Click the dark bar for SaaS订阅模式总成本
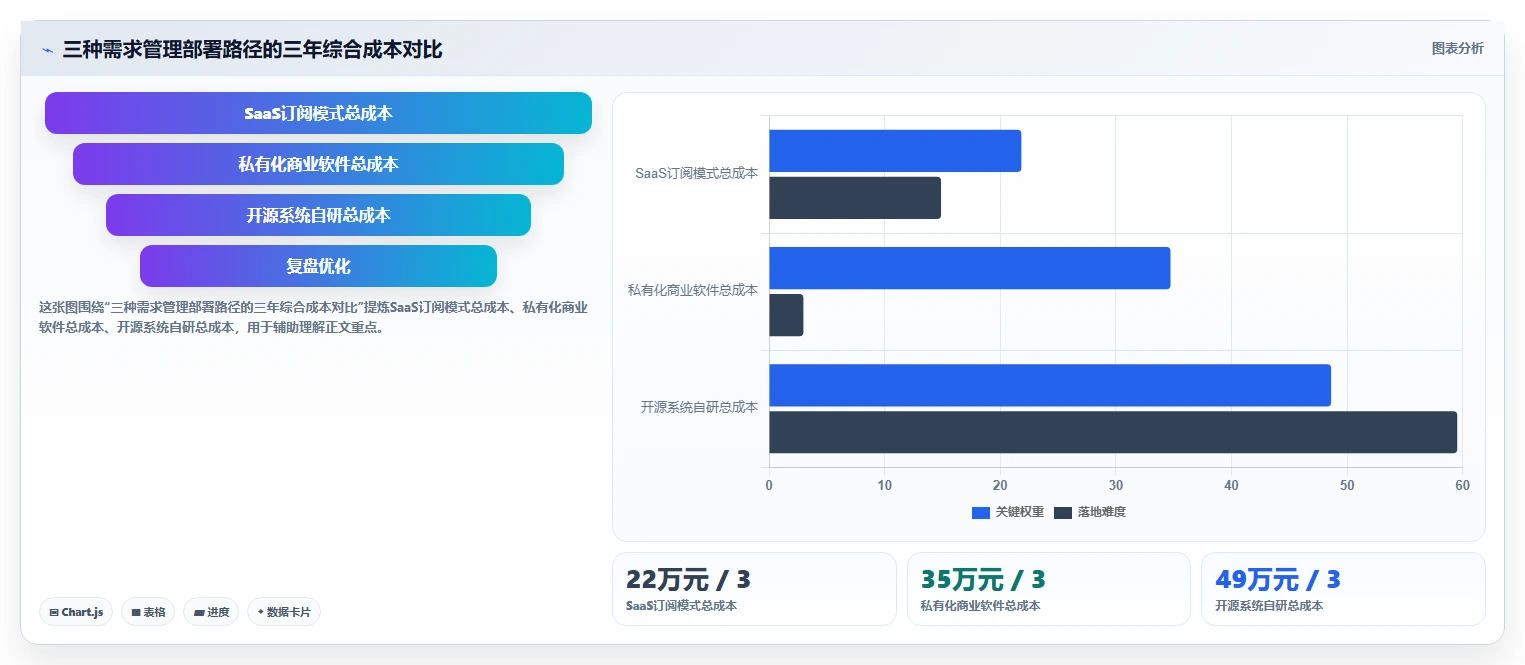The width and height of the screenshot is (1525, 665). tap(855, 198)
